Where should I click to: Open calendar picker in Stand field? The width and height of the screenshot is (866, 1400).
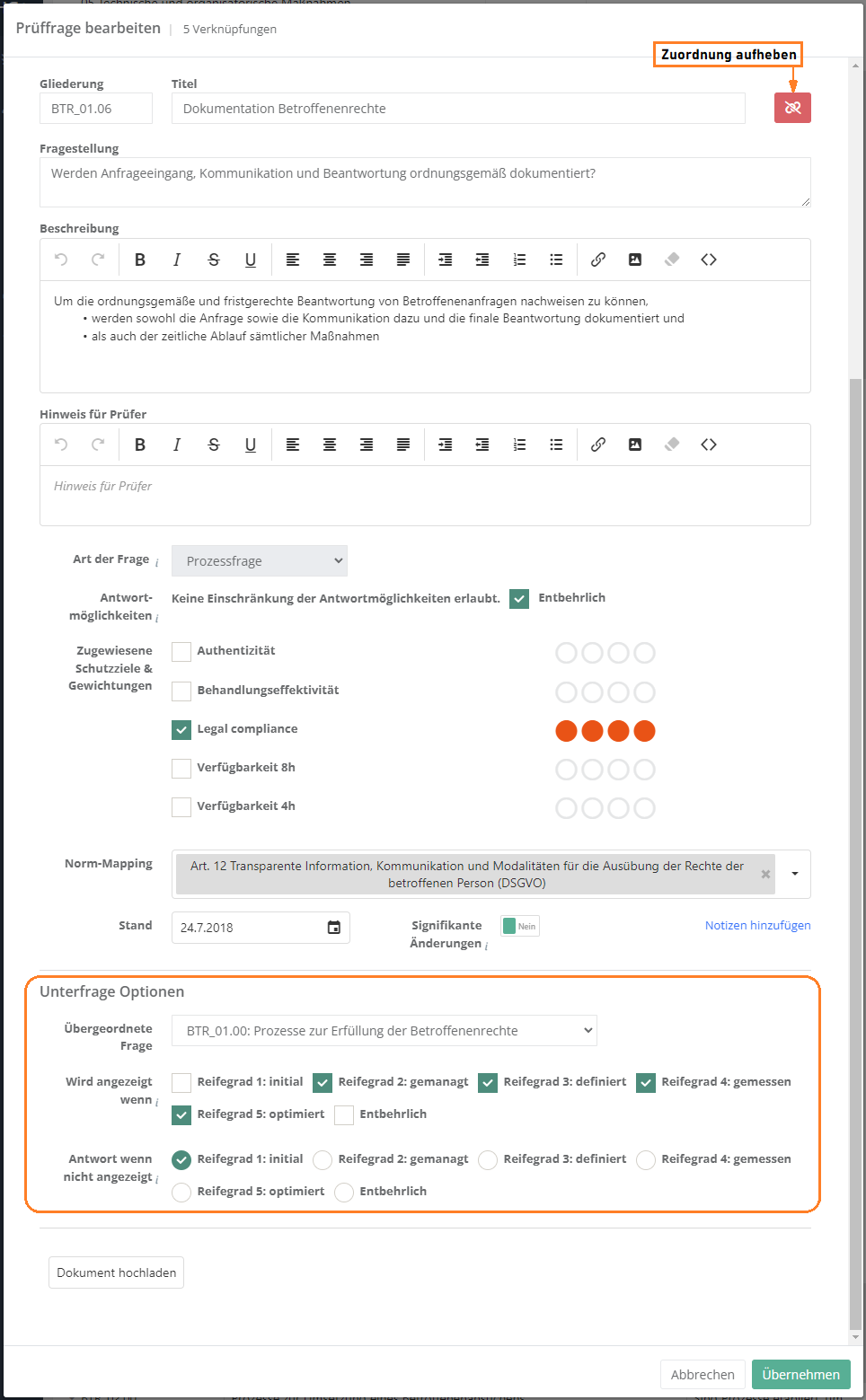tap(334, 928)
